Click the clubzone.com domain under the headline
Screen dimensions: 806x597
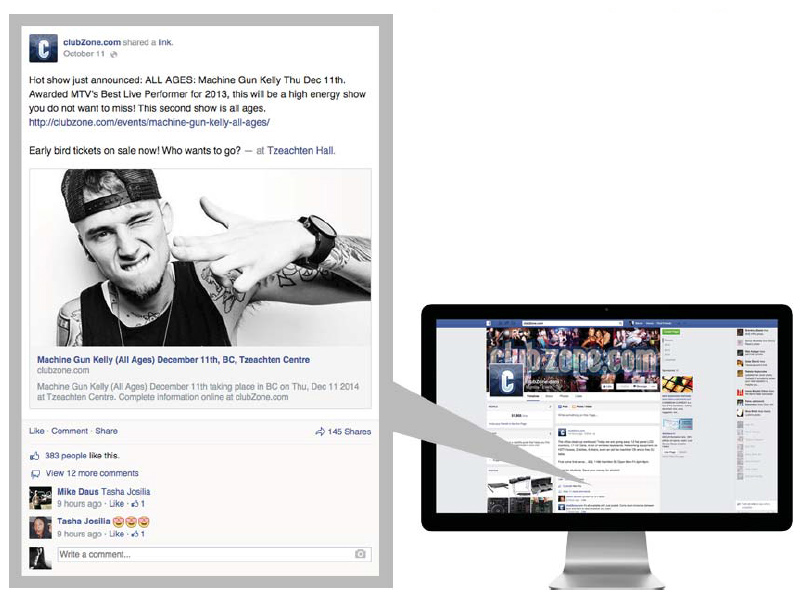[63, 370]
